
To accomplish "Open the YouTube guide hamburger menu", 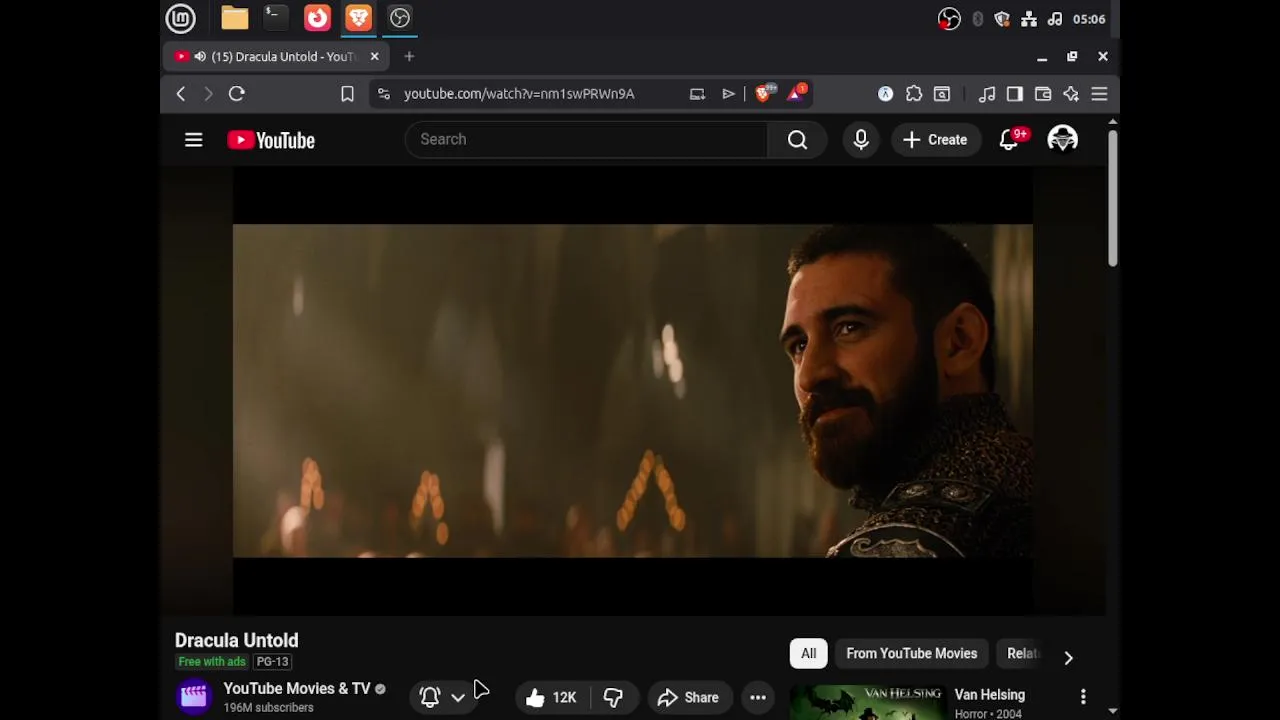I will 194,140.
